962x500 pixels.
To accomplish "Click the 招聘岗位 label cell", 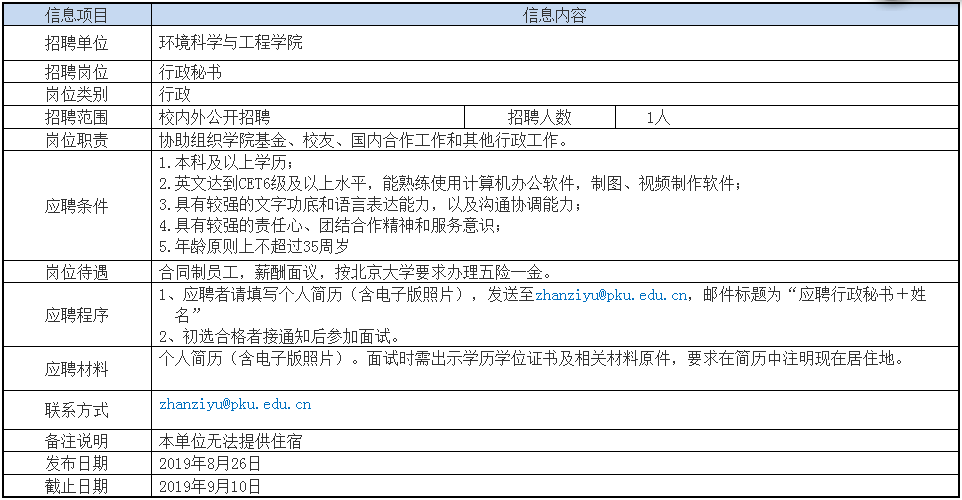I will [77, 72].
